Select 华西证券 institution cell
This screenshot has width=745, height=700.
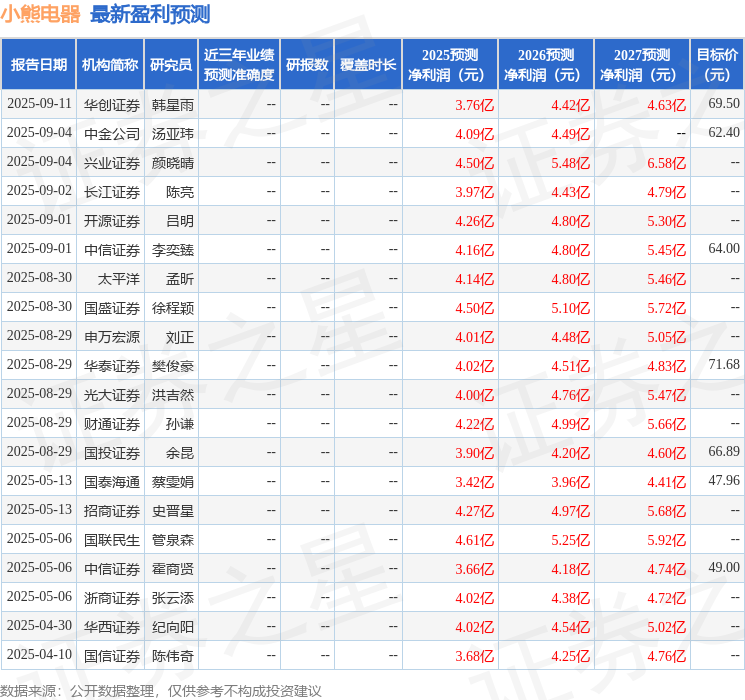pyautogui.click(x=112, y=627)
